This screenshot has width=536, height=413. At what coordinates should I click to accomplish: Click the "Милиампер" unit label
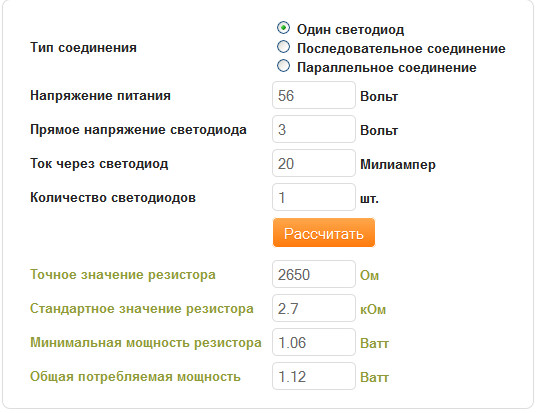click(x=398, y=165)
